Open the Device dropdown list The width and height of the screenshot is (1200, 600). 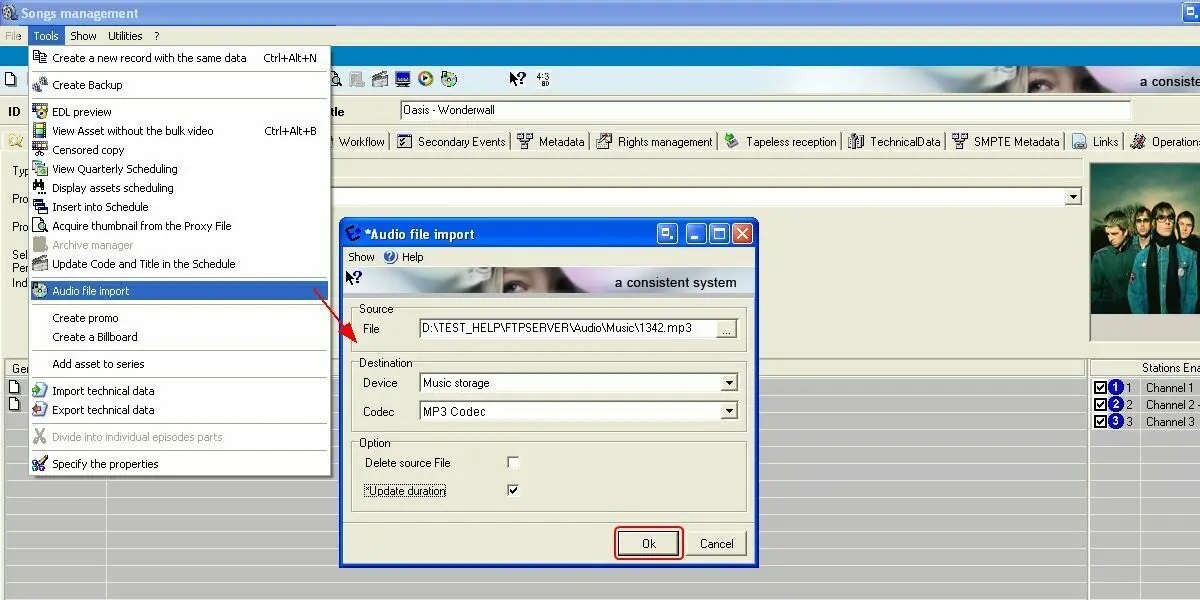coord(729,383)
